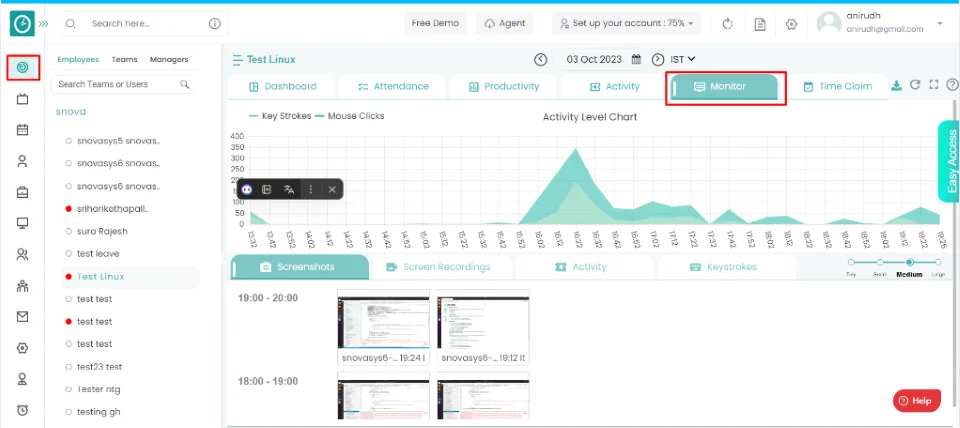Expand the anirudh user profile menu
This screenshot has height=428, width=960.
[x=939, y=23]
